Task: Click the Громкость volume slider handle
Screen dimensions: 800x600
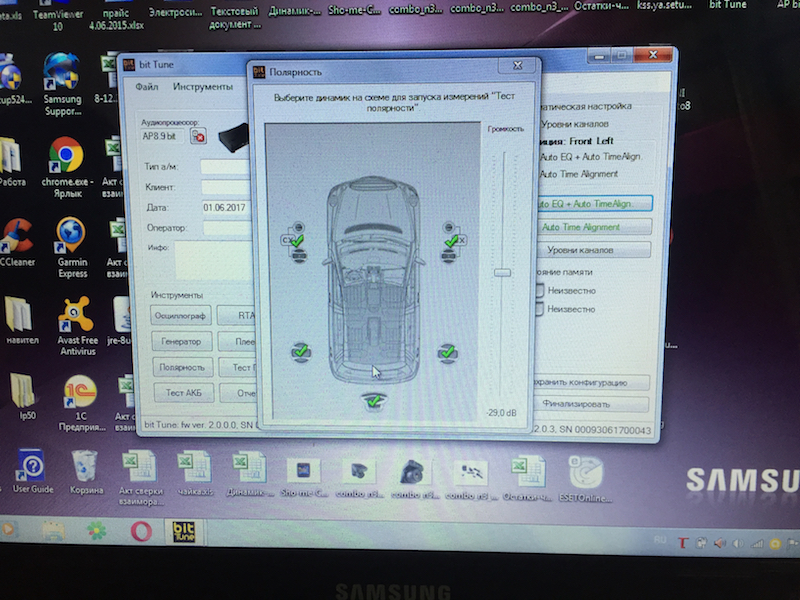Action: 503,272
